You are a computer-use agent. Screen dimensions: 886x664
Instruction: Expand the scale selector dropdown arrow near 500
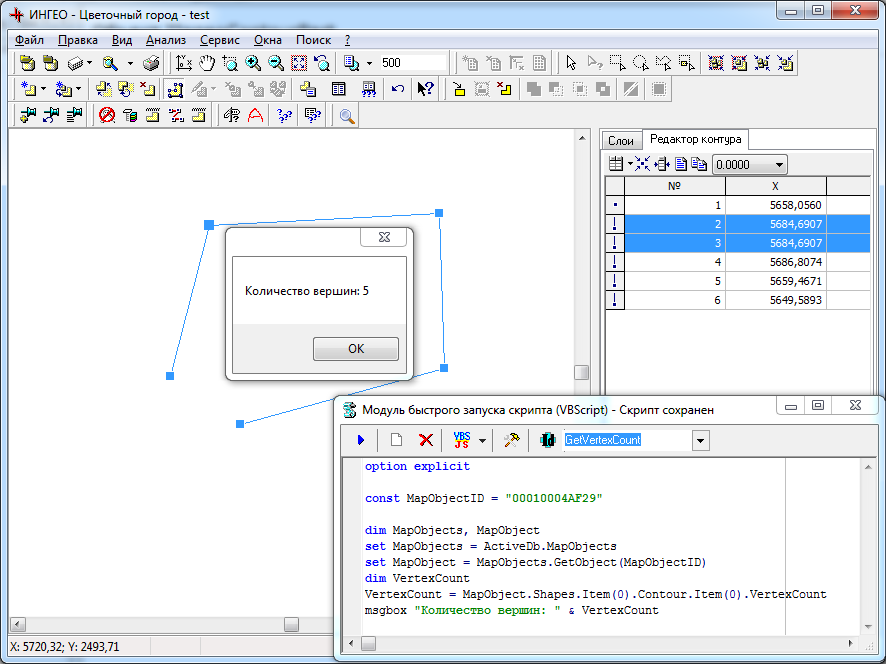[x=370, y=63]
